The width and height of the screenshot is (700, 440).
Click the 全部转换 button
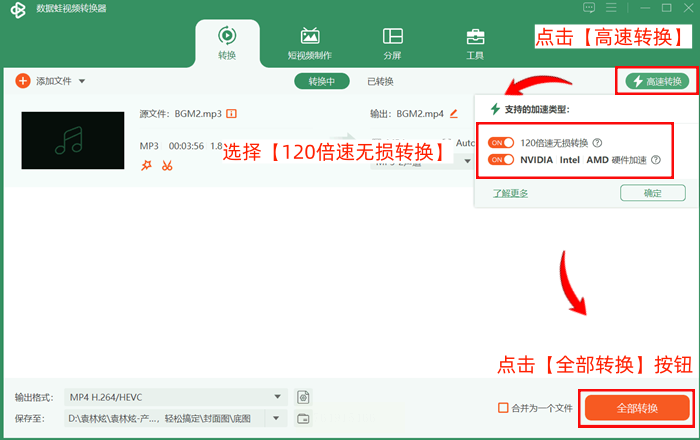click(x=637, y=408)
